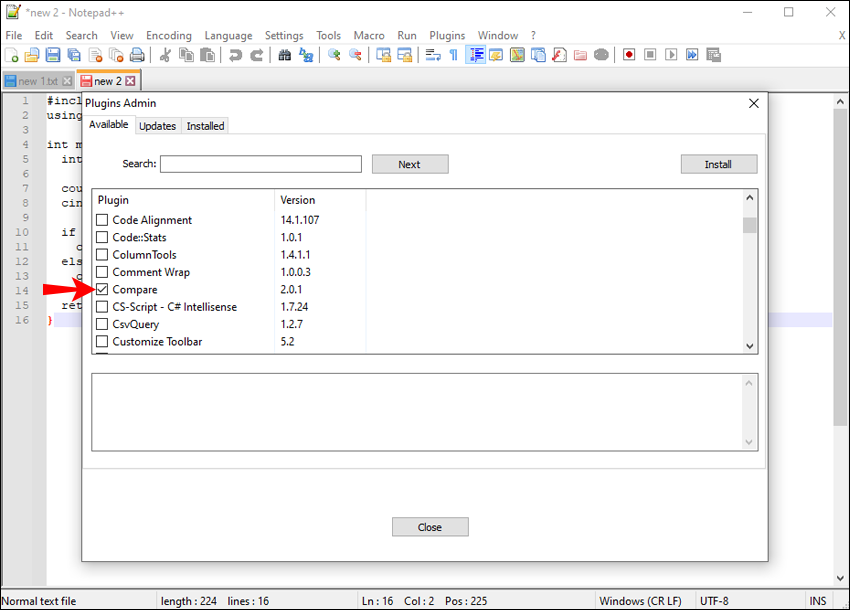
Task: Open Folder as Workspace icon
Action: click(x=580, y=55)
